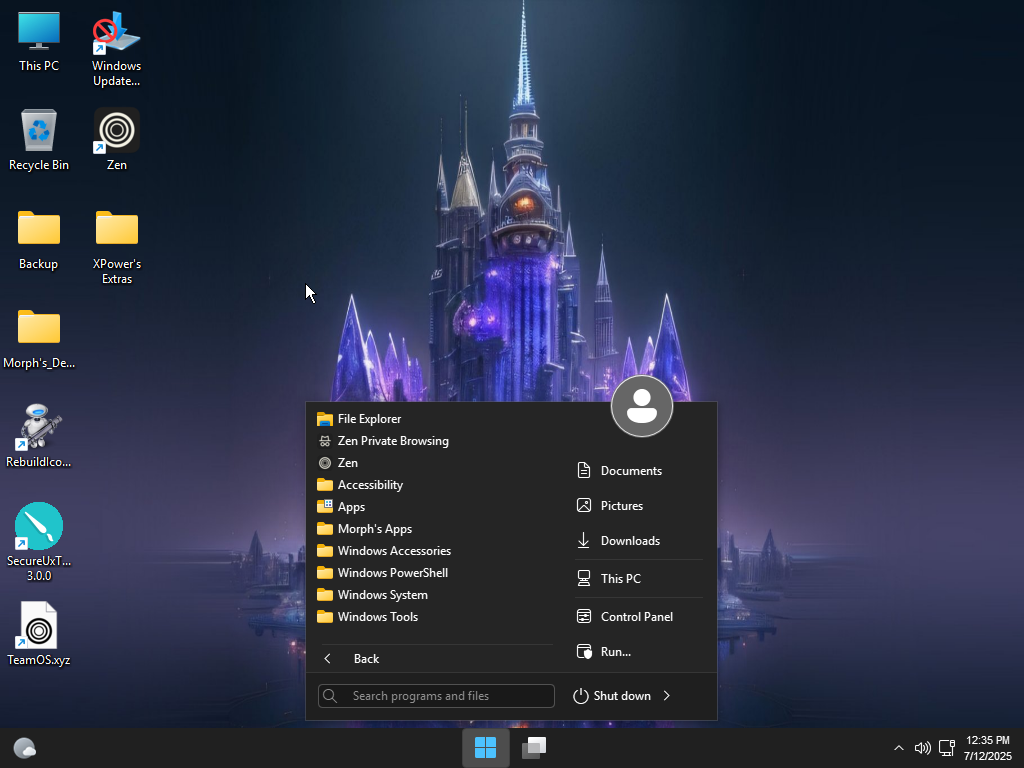The width and height of the screenshot is (1024, 768).
Task: Select the TeamOS.xyz shortcut file
Action: pos(39,633)
